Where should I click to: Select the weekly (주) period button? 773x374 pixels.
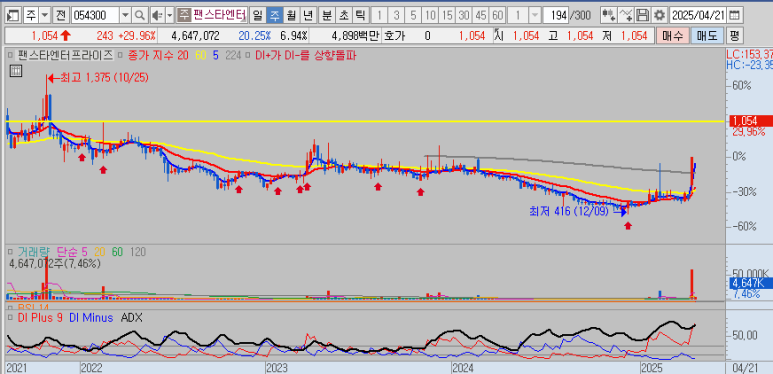coord(274,16)
